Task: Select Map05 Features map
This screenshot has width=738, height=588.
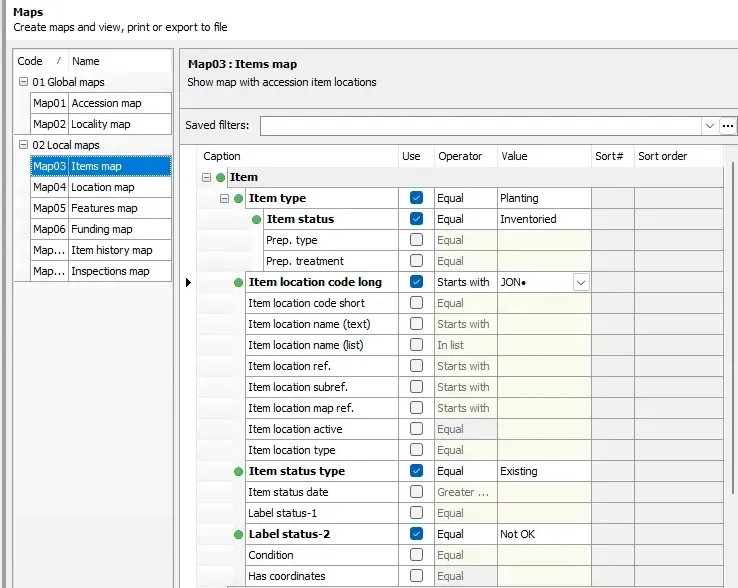Action: 101,208
